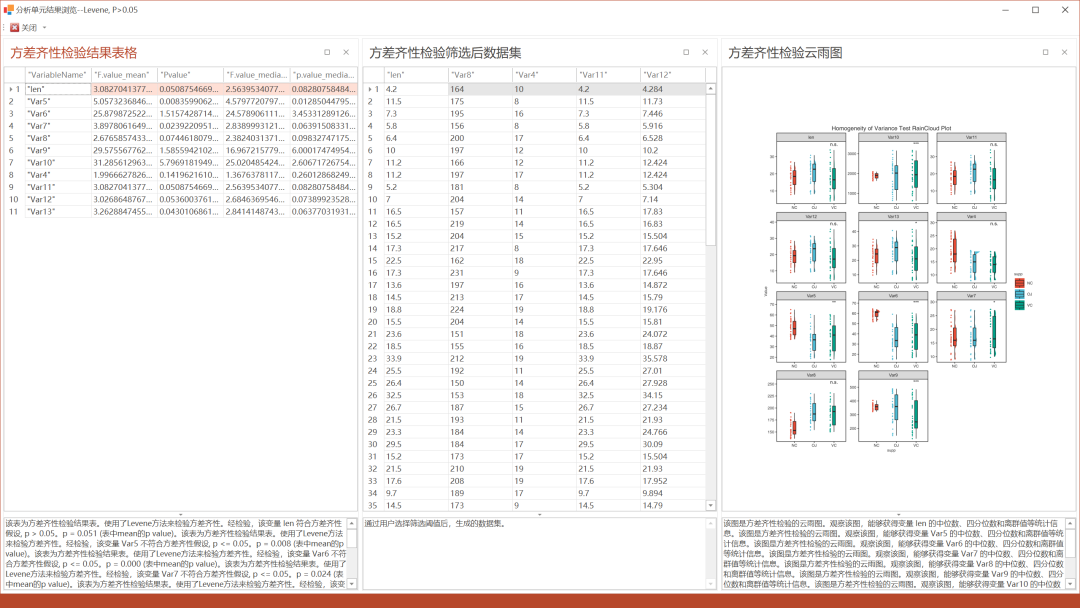This screenshot has width=1080, height=608.
Task: Select the "F.value_media..." column header
Action: click(x=256, y=75)
